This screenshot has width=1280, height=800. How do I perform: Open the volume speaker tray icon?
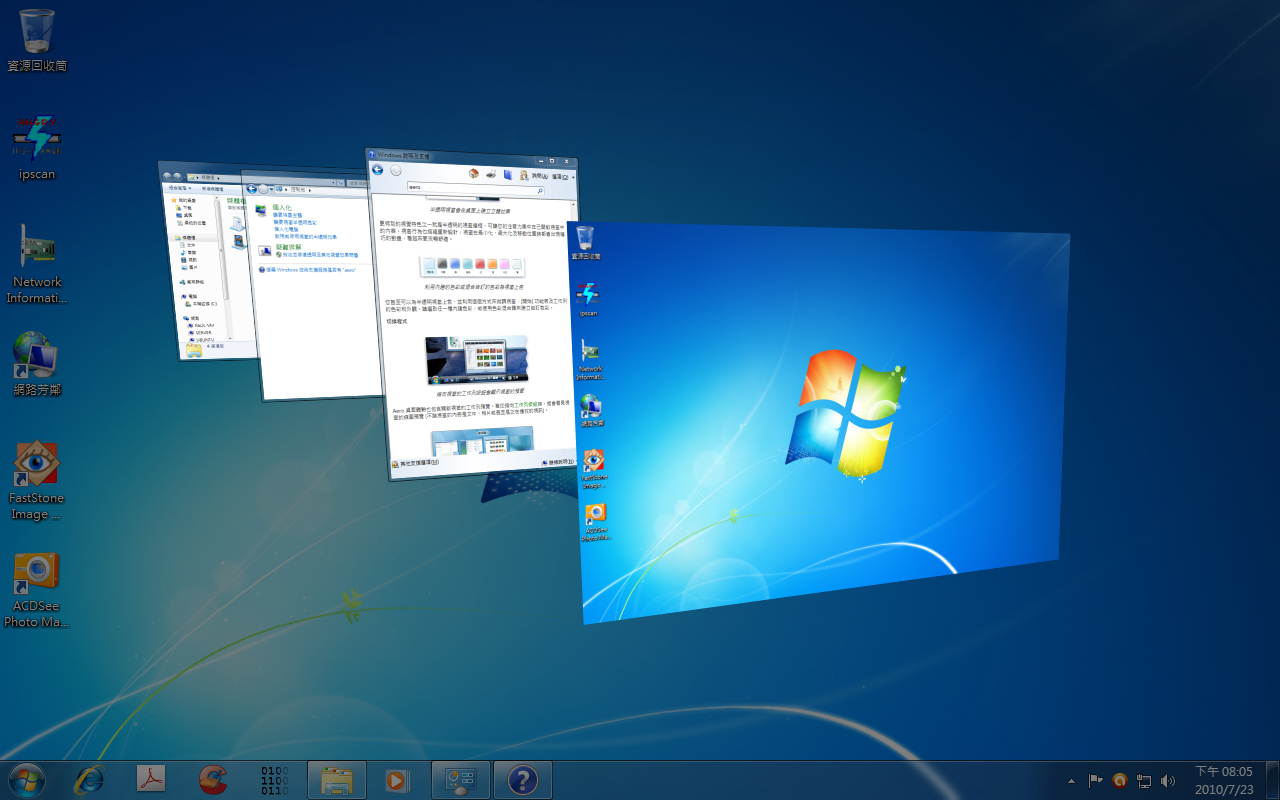[x=1168, y=780]
